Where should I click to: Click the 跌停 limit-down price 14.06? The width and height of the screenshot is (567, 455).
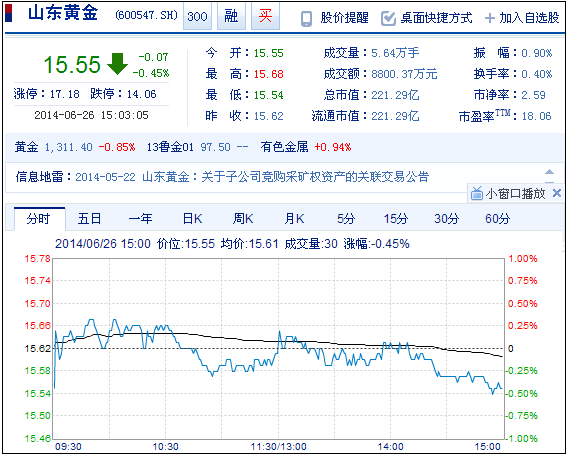(x=141, y=94)
